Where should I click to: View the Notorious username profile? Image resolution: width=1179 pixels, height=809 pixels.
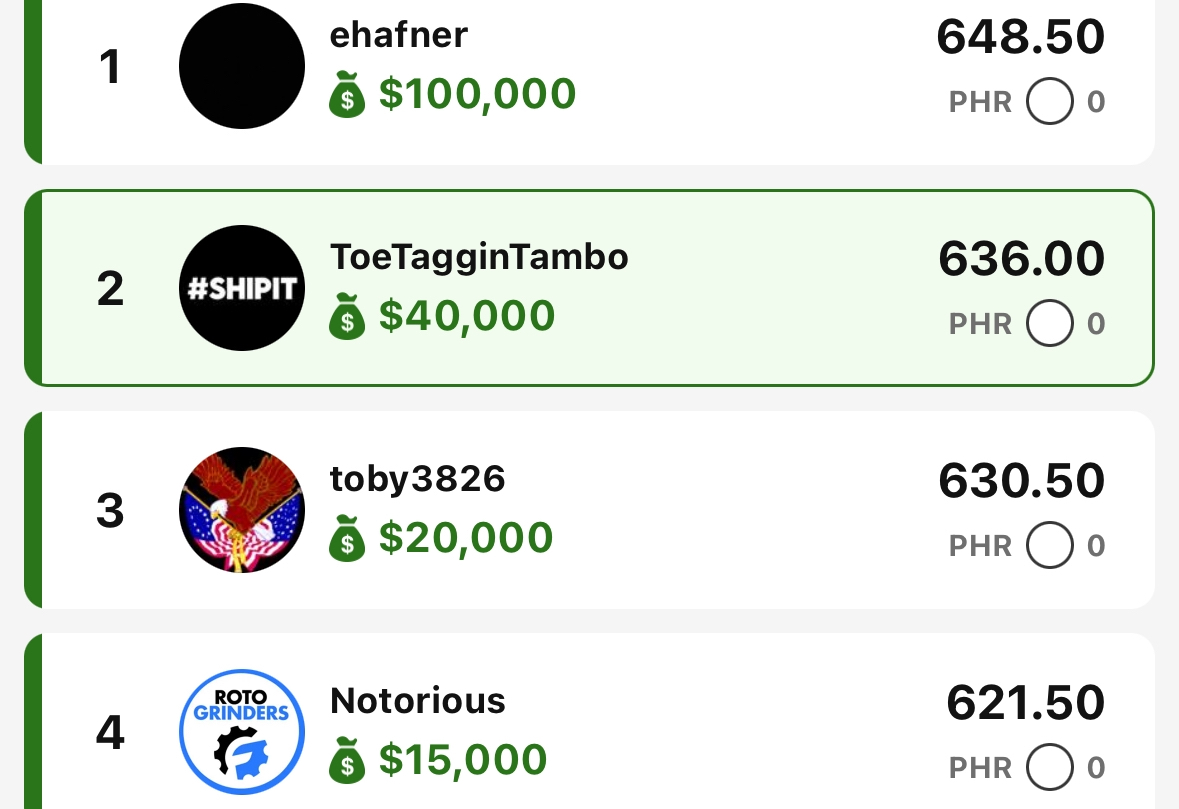click(x=417, y=701)
